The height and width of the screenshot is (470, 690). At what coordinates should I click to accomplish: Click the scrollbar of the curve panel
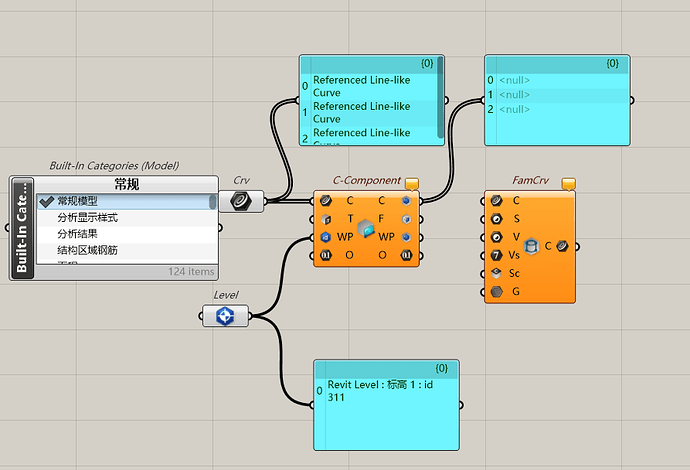[440, 98]
